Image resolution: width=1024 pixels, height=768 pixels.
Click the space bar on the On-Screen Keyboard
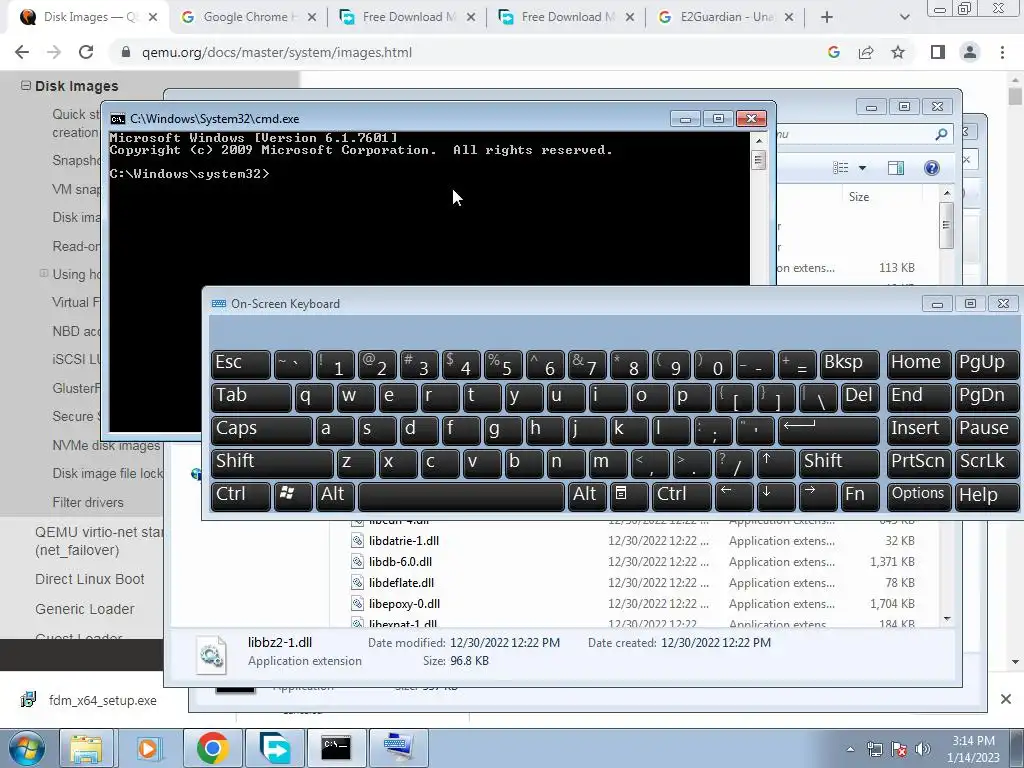coord(461,496)
